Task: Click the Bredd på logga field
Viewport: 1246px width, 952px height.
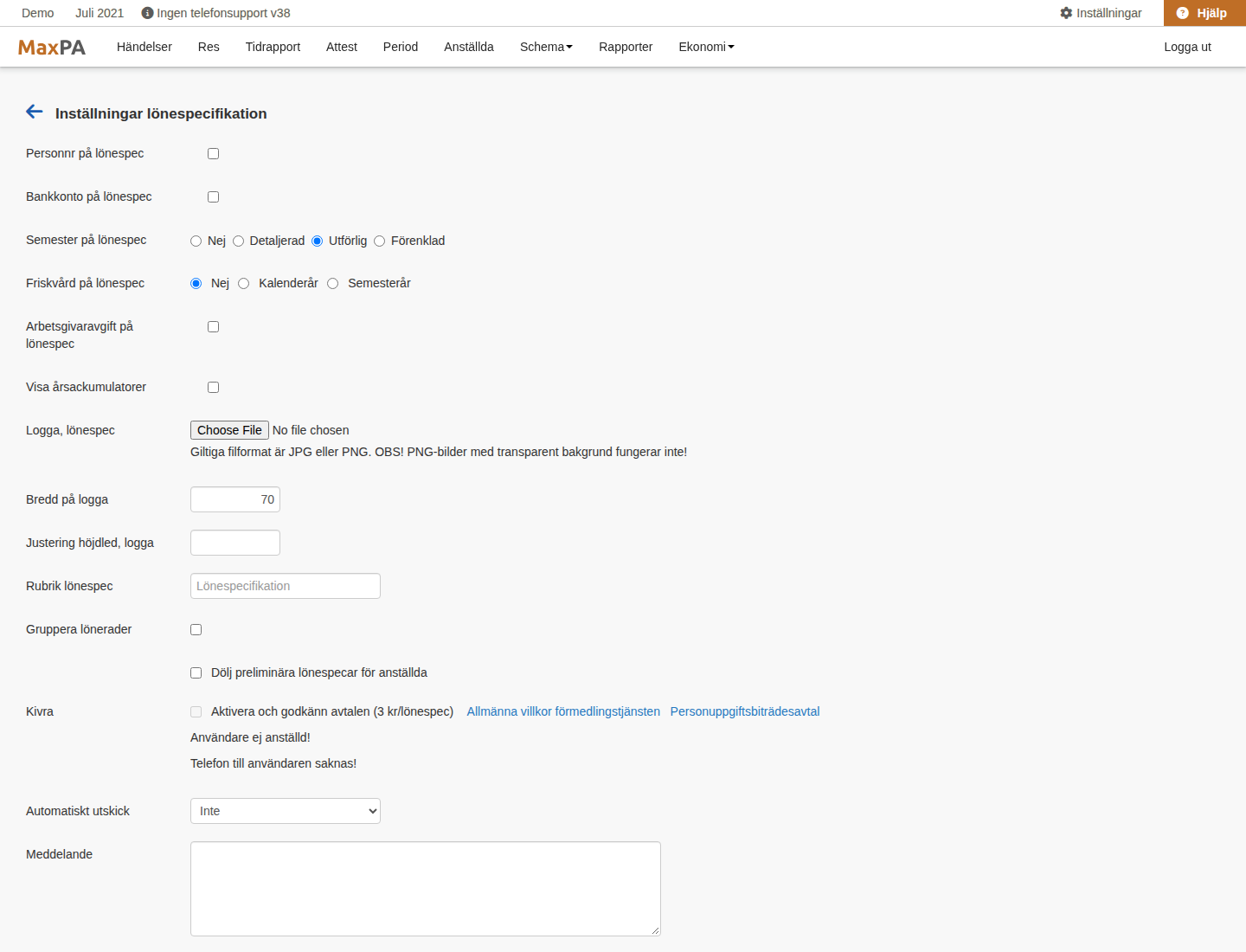Action: tap(235, 499)
